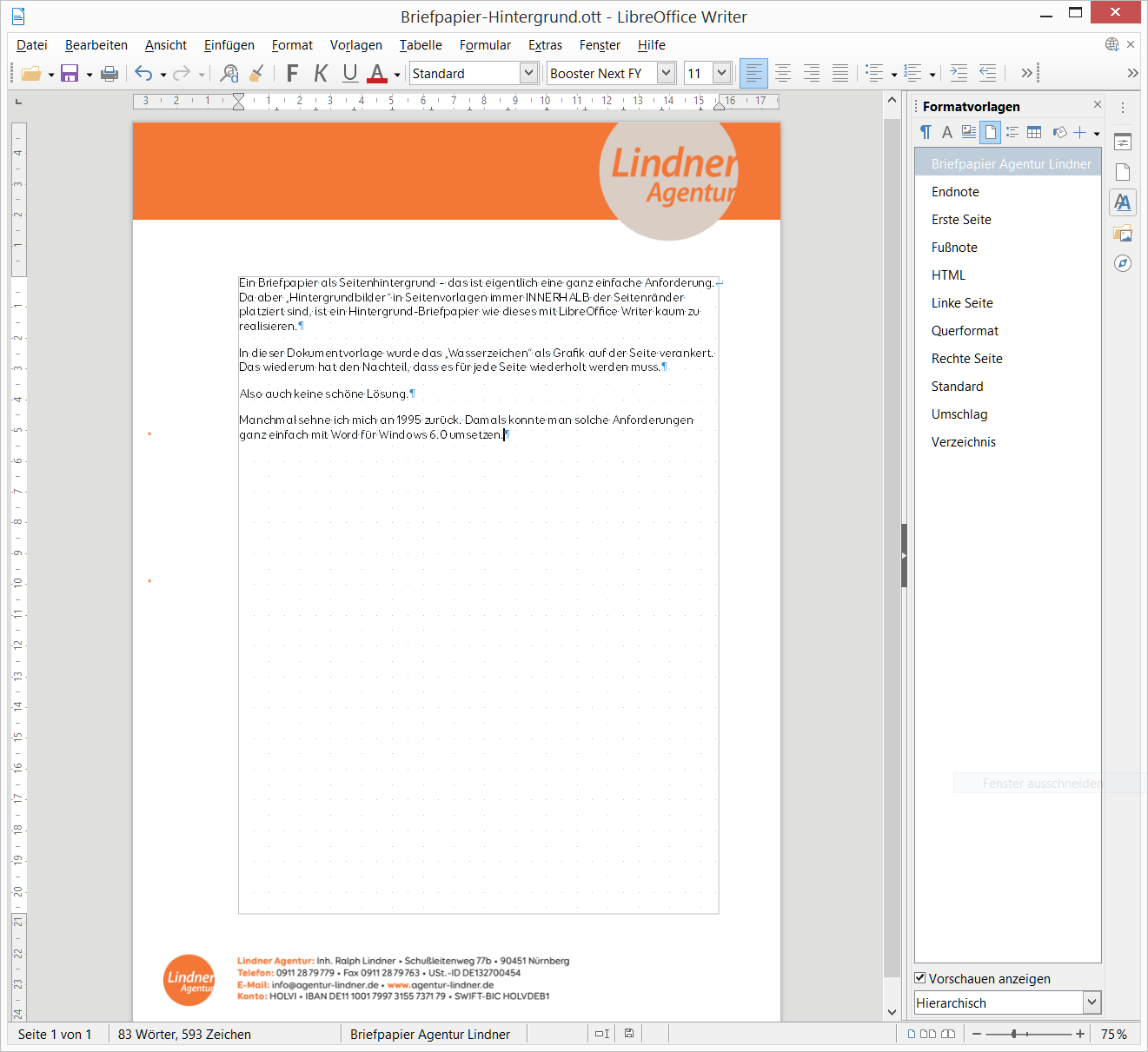Justify the paragraph

point(840,74)
